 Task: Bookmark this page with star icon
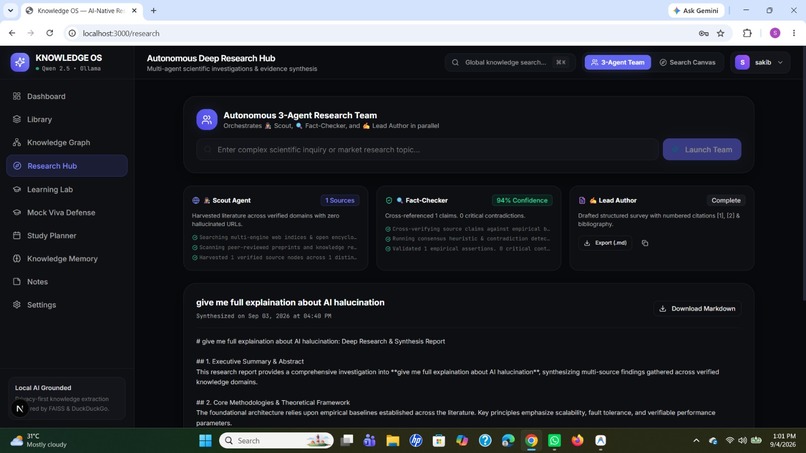click(x=721, y=33)
